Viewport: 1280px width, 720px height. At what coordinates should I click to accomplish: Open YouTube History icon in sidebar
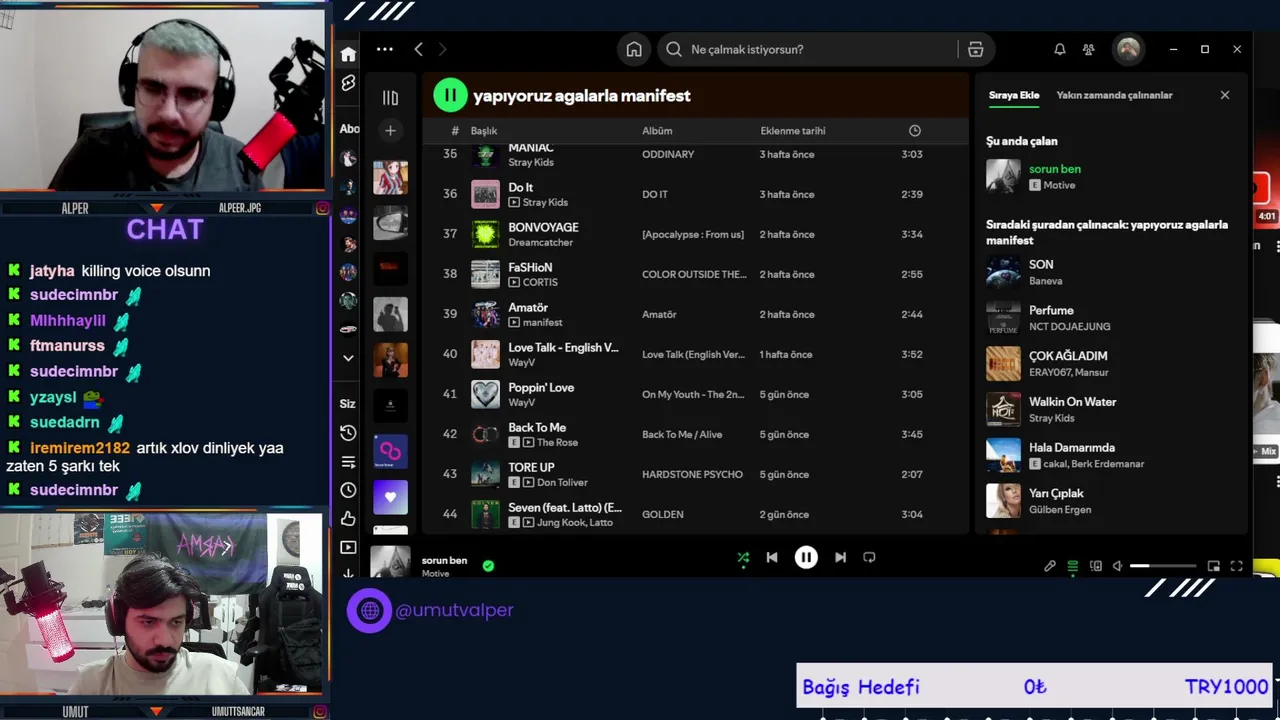pos(348,433)
